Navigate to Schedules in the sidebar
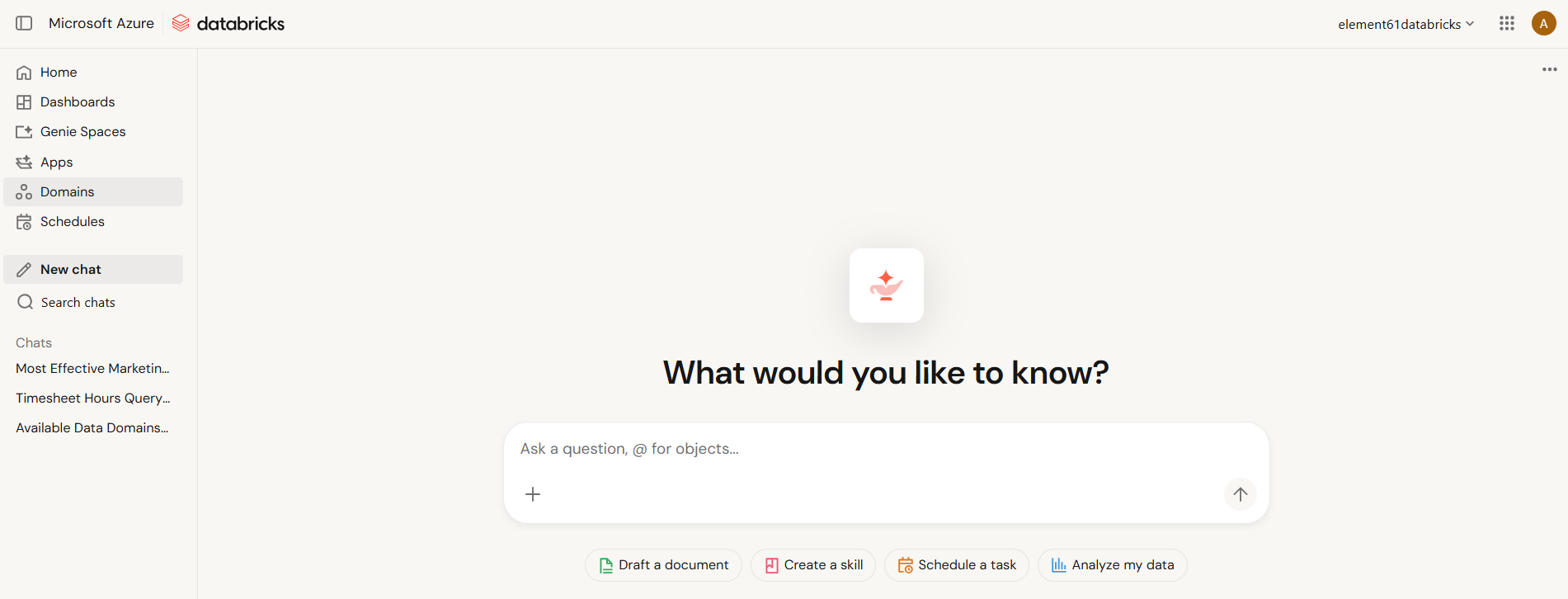The image size is (1568, 599). (93, 222)
